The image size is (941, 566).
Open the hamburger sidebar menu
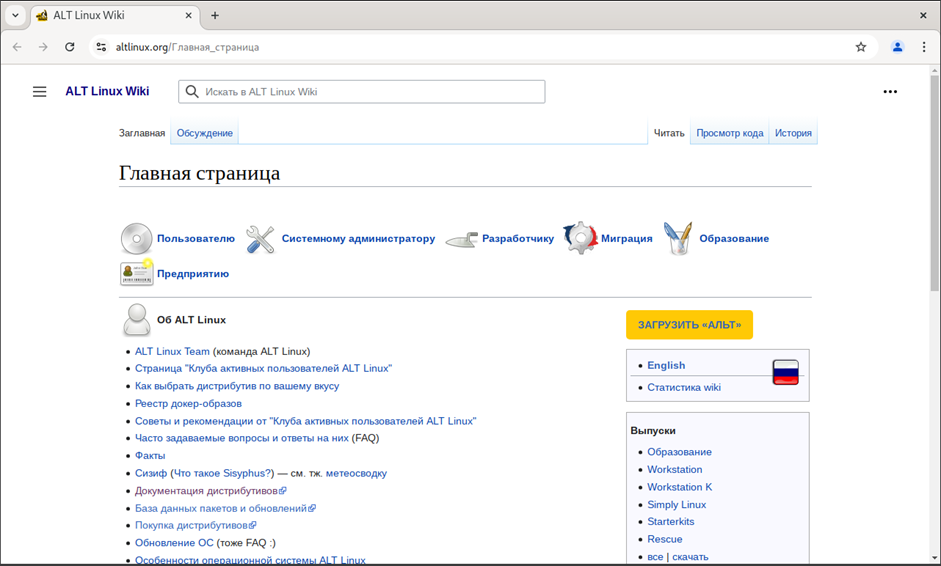point(40,92)
